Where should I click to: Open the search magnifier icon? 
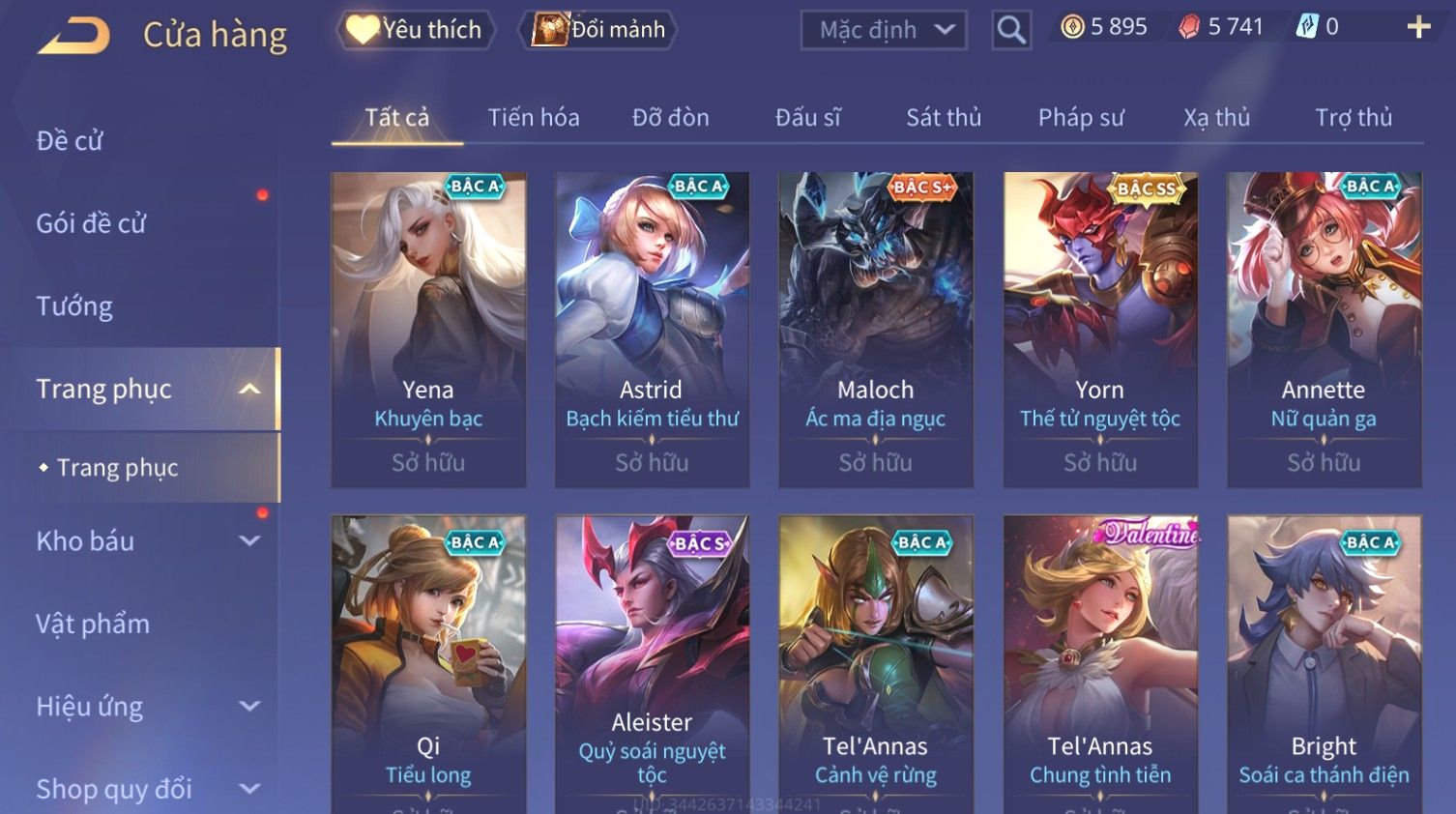coord(1011,30)
